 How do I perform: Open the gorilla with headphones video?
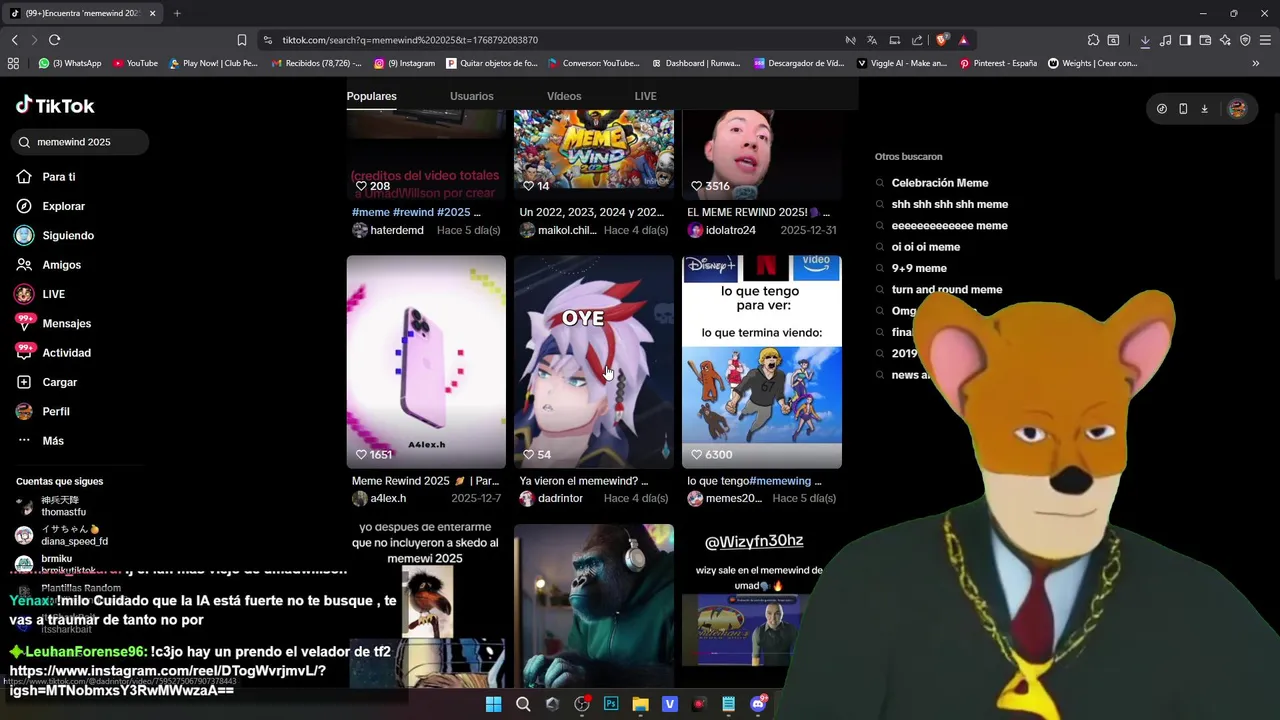coord(594,606)
